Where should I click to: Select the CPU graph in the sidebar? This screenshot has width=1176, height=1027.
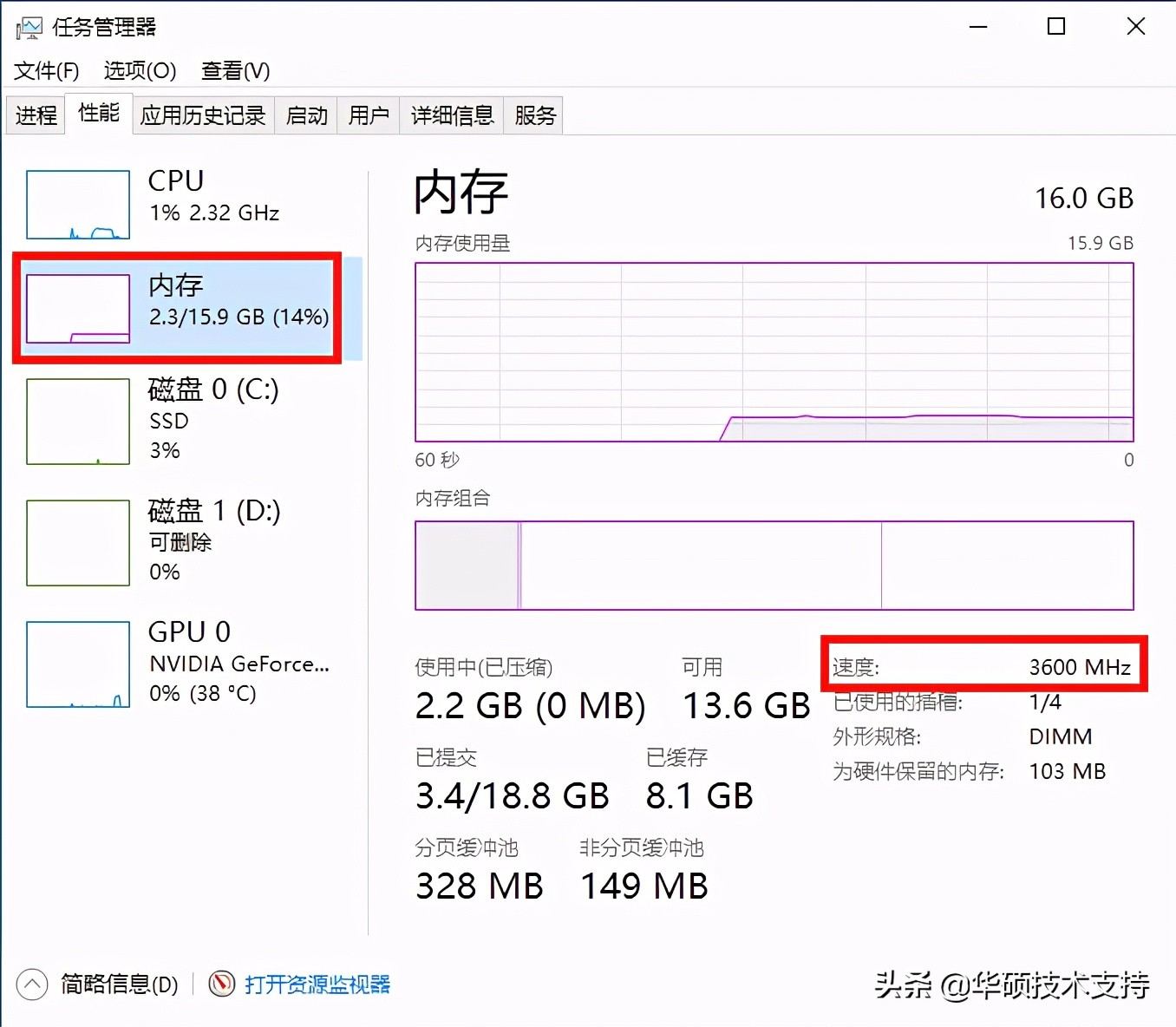point(77,204)
